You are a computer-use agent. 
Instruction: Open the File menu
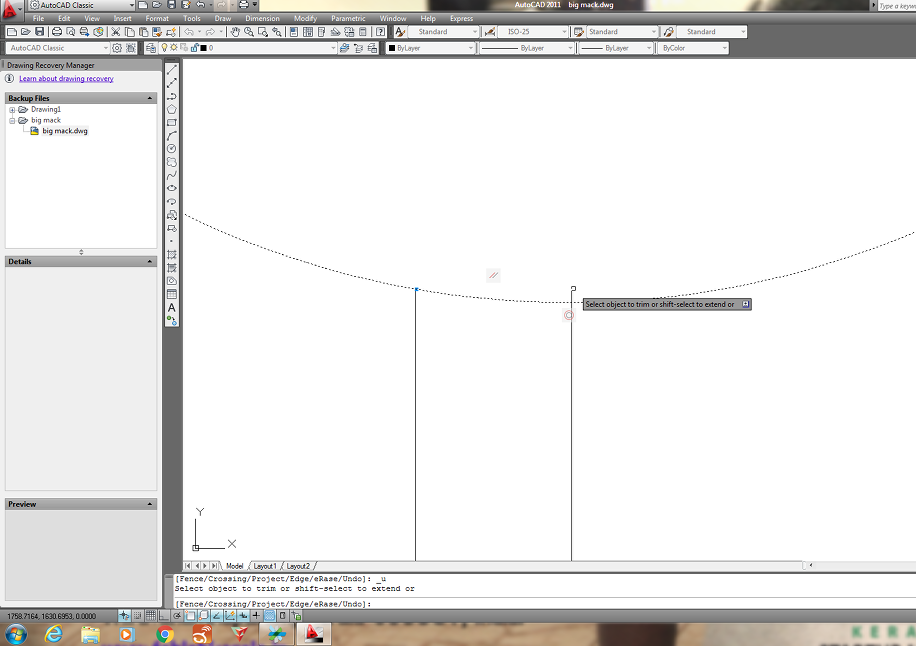tap(39, 19)
